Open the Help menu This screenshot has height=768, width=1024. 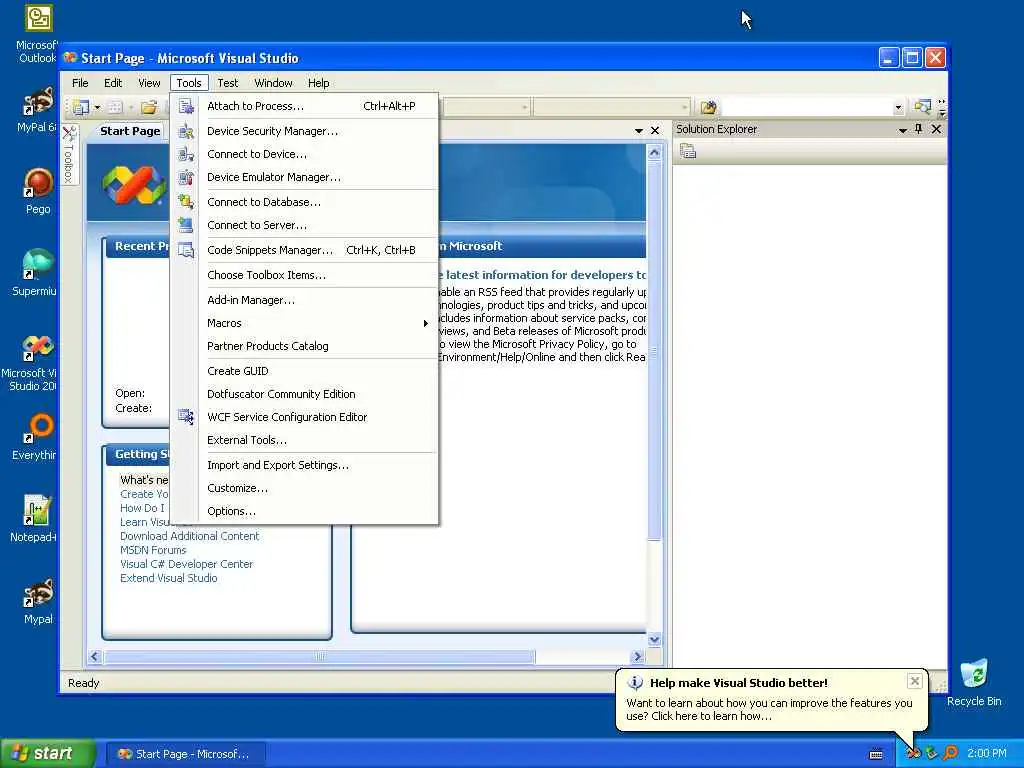click(x=318, y=83)
